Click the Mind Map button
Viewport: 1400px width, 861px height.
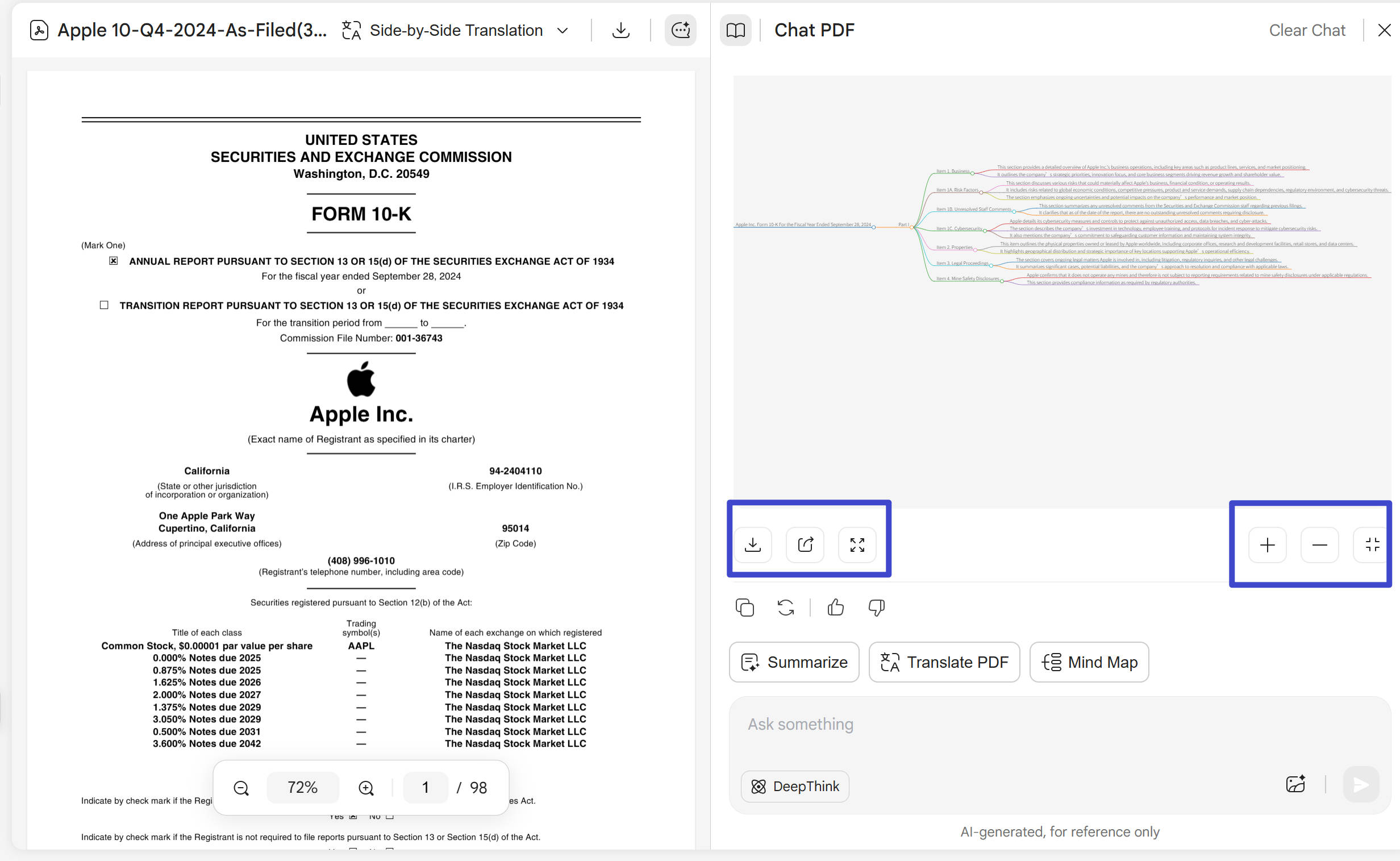click(1089, 662)
